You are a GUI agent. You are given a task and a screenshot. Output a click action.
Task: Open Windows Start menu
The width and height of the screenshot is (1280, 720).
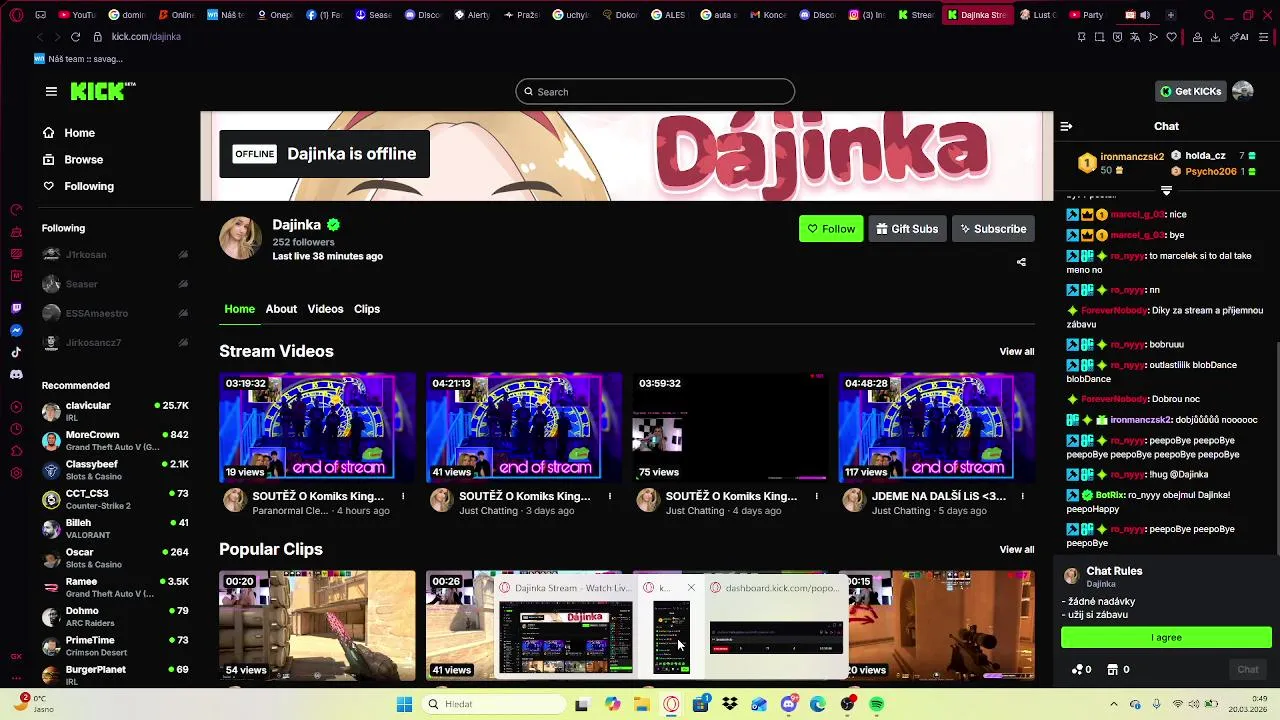404,705
